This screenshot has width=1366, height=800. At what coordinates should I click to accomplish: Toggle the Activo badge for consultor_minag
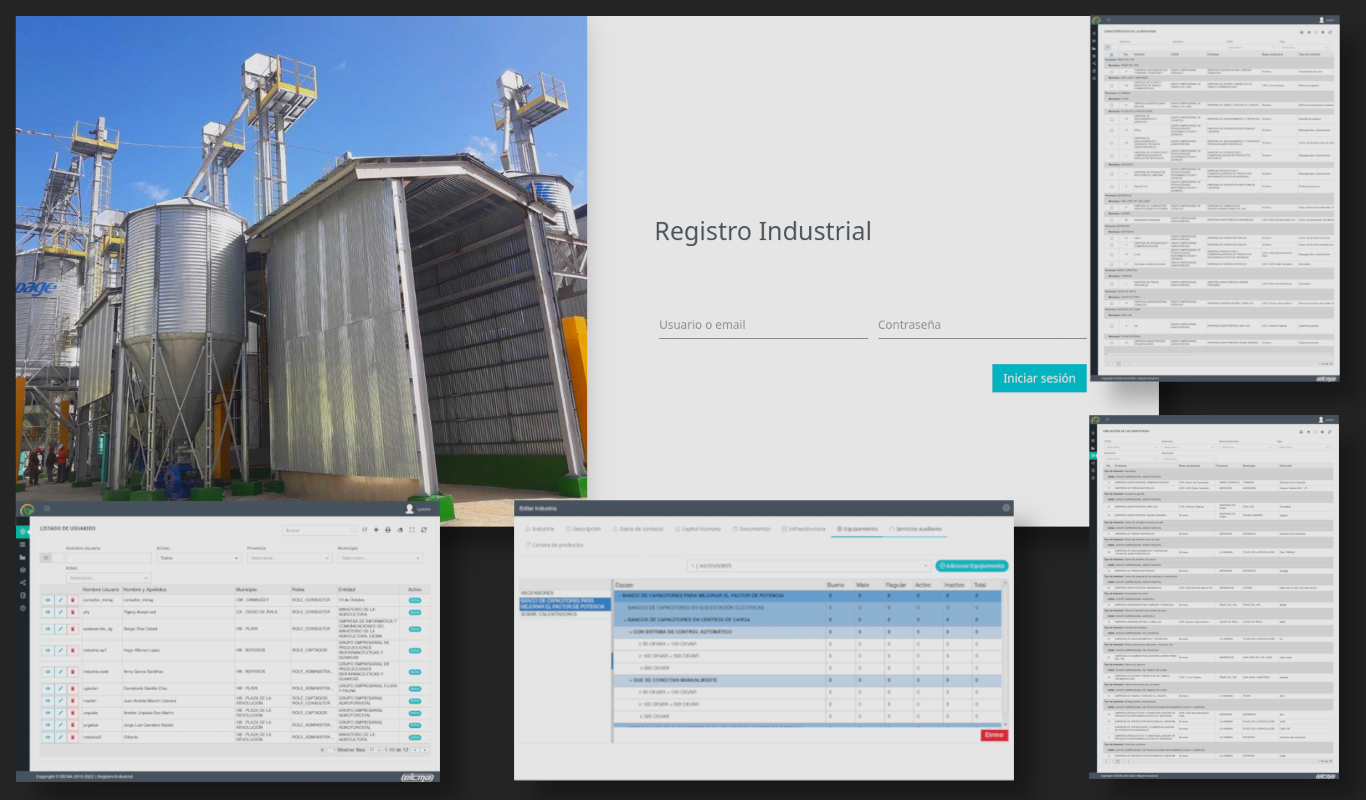[414, 599]
